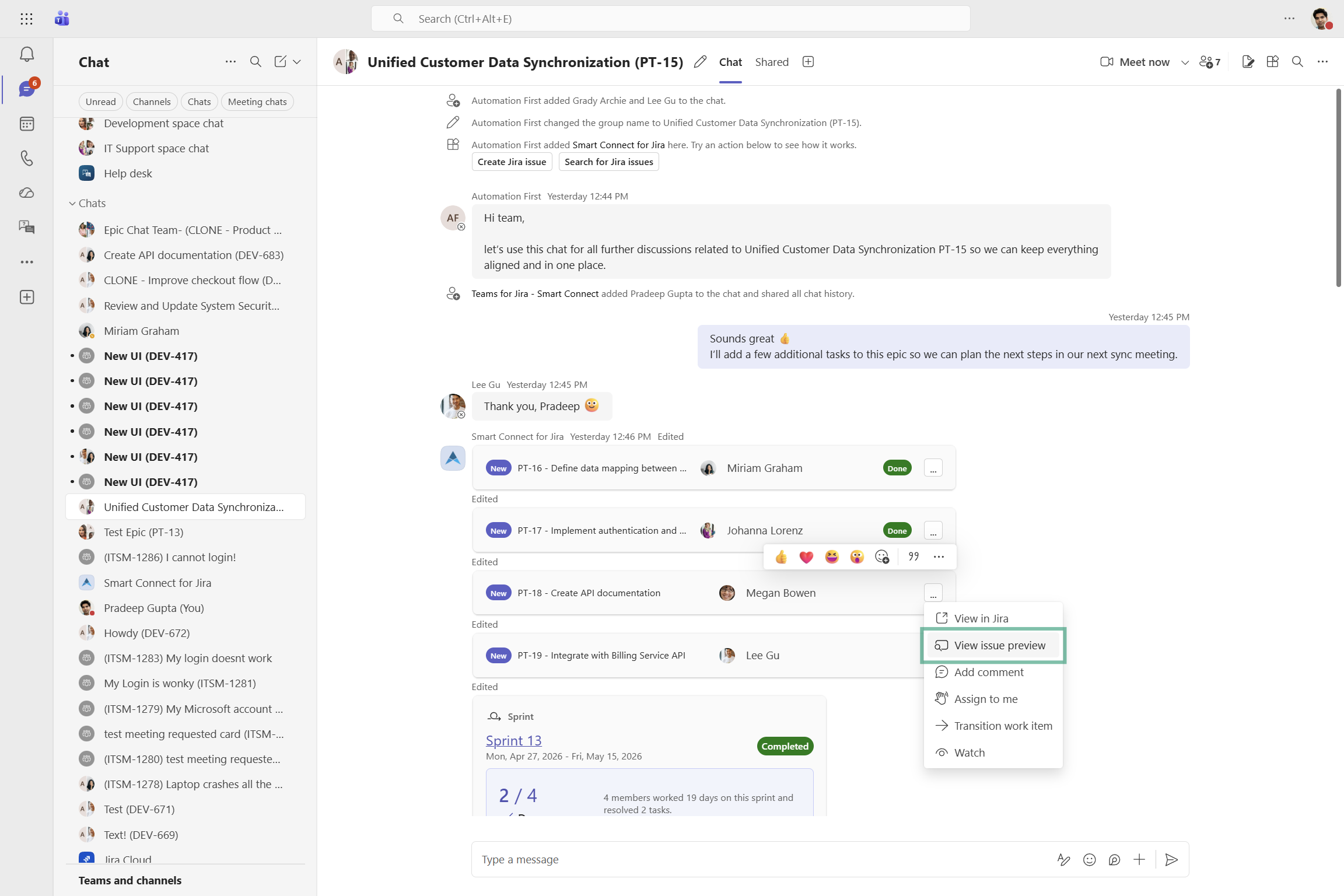Image resolution: width=1344 pixels, height=896 pixels.
Task: Open OneDrive cloud icon in rail
Action: click(27, 192)
